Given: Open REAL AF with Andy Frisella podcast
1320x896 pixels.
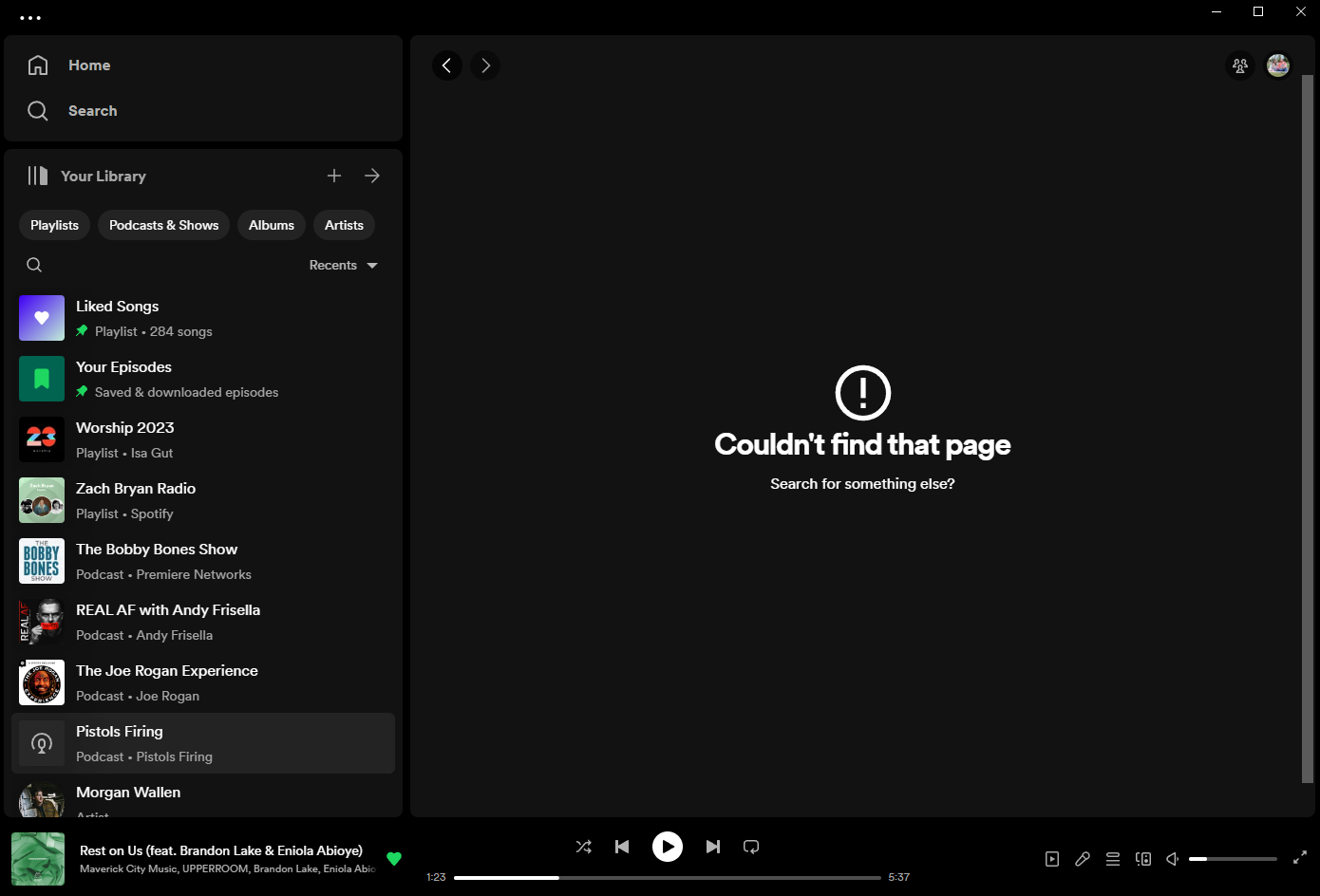Looking at the screenshot, I should (x=203, y=622).
